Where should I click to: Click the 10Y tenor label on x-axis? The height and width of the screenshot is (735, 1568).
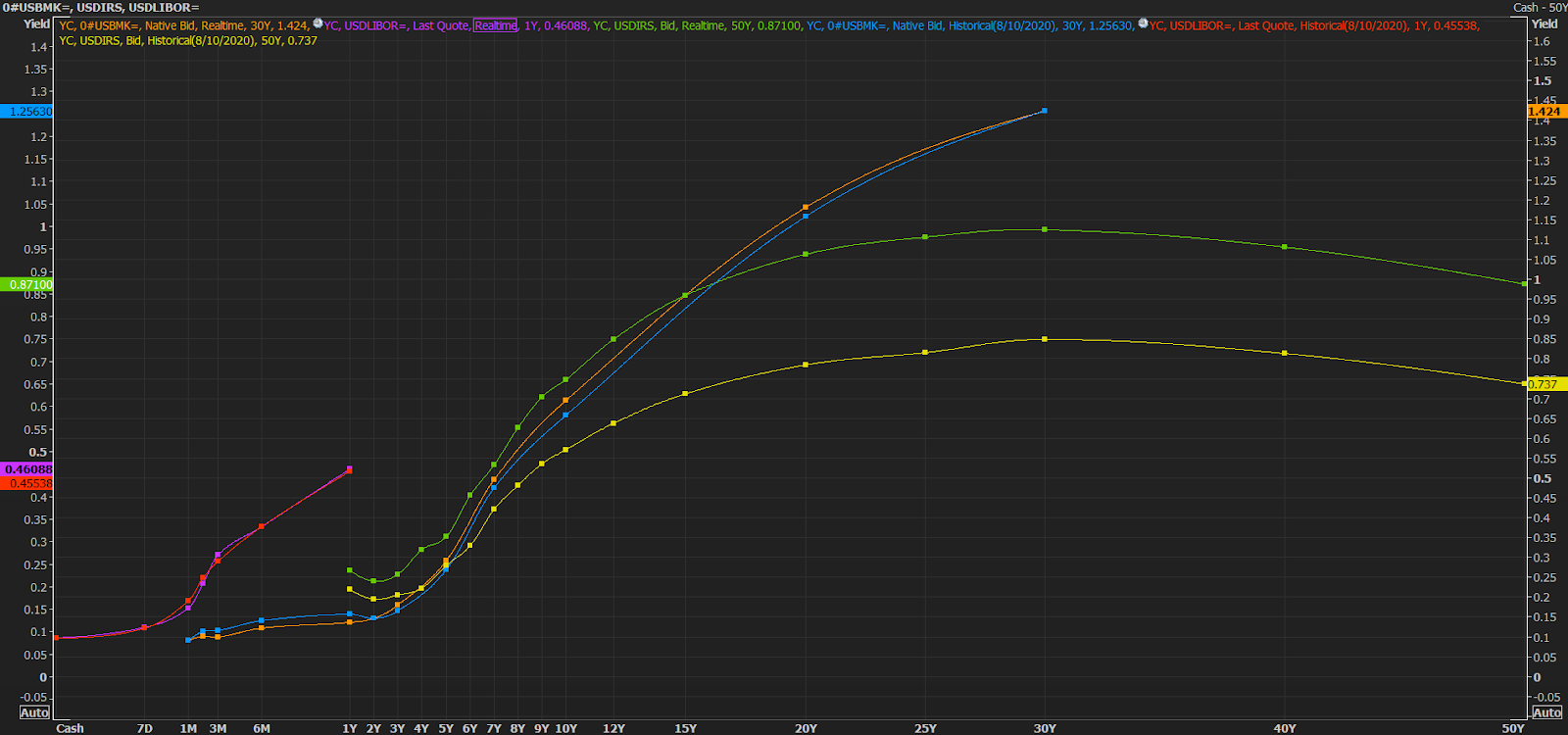(x=565, y=728)
